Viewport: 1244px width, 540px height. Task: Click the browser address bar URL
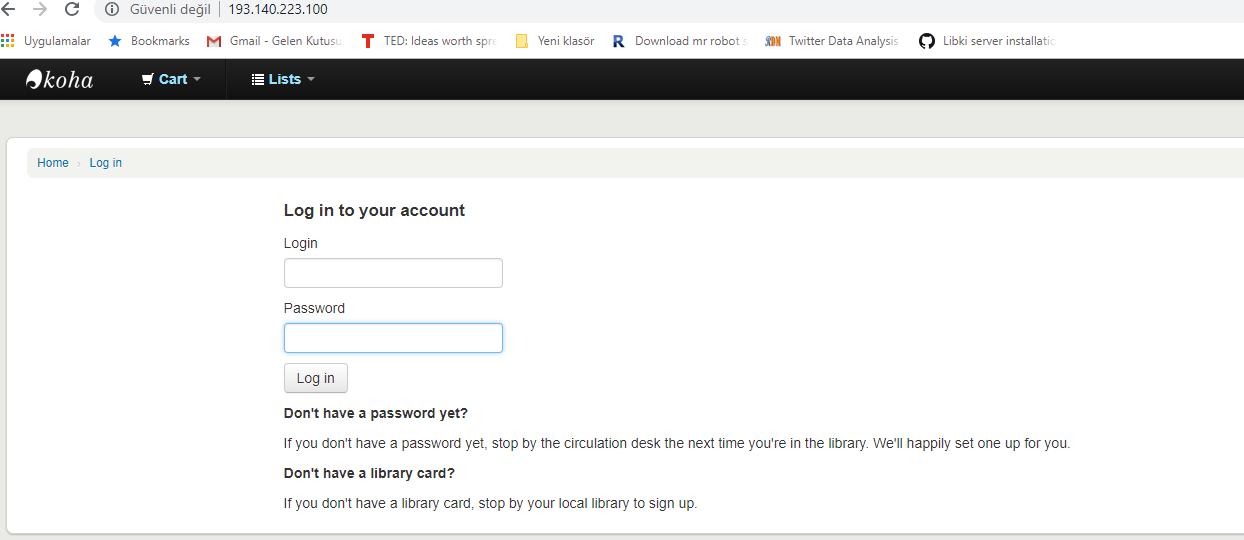278,9
